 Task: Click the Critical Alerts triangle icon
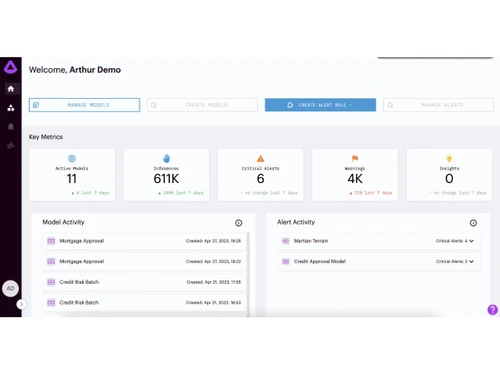pyautogui.click(x=261, y=158)
